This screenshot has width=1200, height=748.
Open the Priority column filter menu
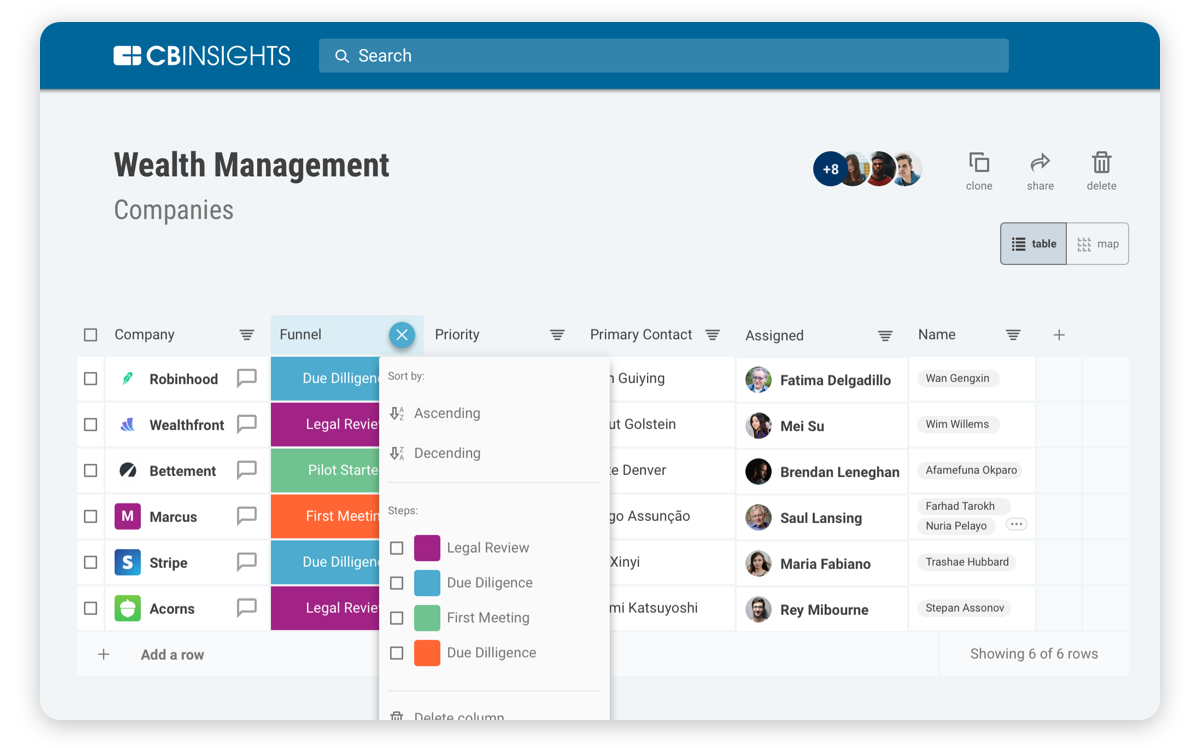pyautogui.click(x=557, y=335)
